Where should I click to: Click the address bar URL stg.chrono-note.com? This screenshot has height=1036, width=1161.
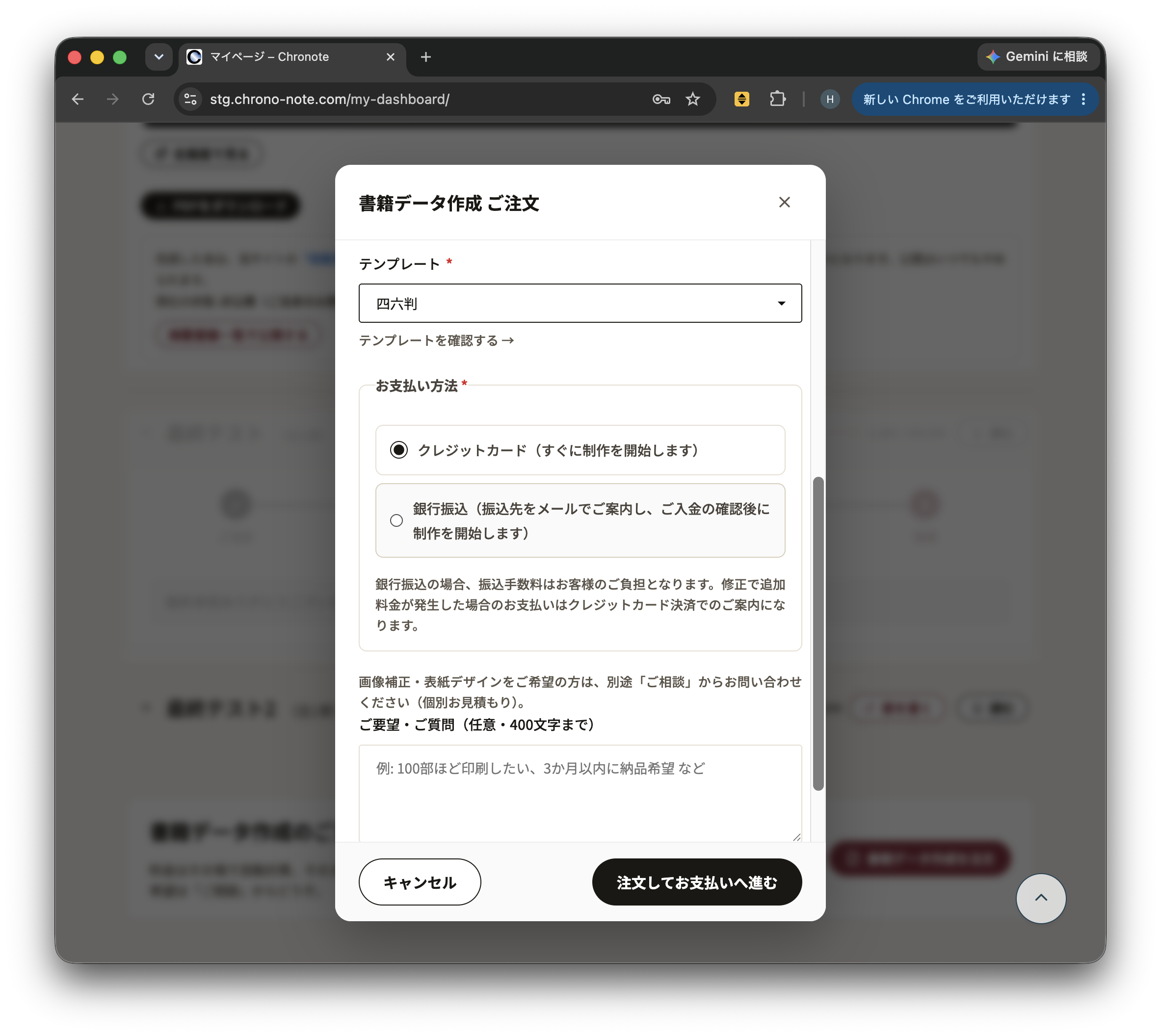coord(329,100)
